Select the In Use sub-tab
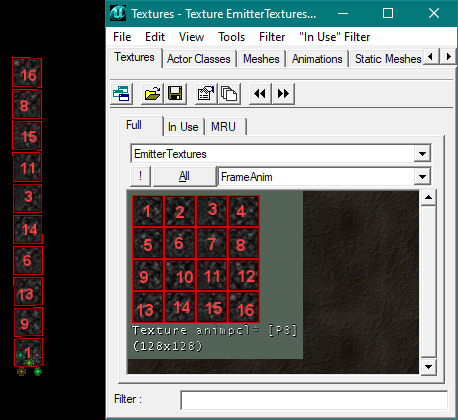This screenshot has height=420, width=458. pyautogui.click(x=183, y=127)
